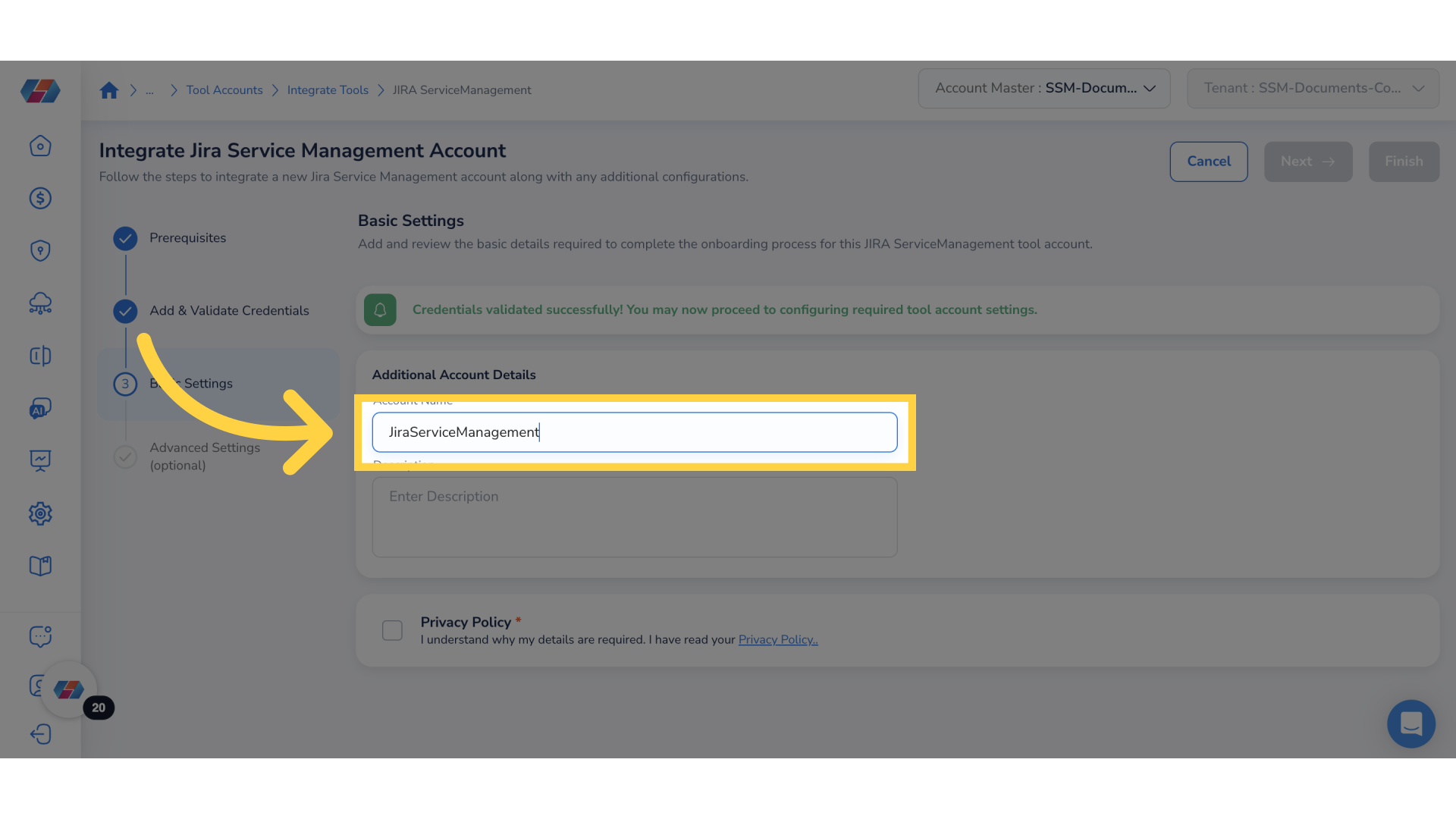Click the credentials validated success message
1456x819 pixels.
pos(725,309)
